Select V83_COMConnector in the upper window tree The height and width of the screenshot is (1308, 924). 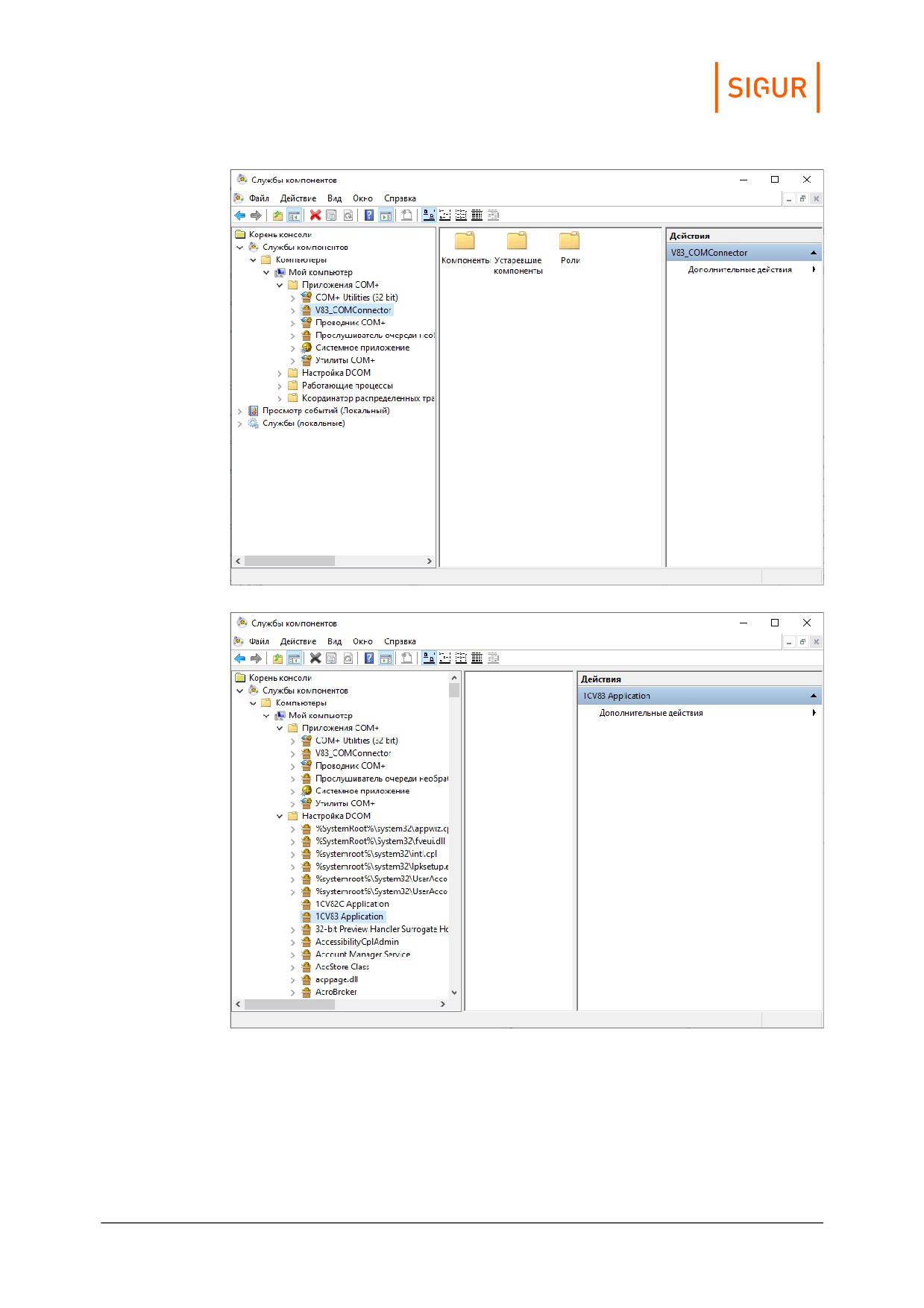(x=353, y=310)
